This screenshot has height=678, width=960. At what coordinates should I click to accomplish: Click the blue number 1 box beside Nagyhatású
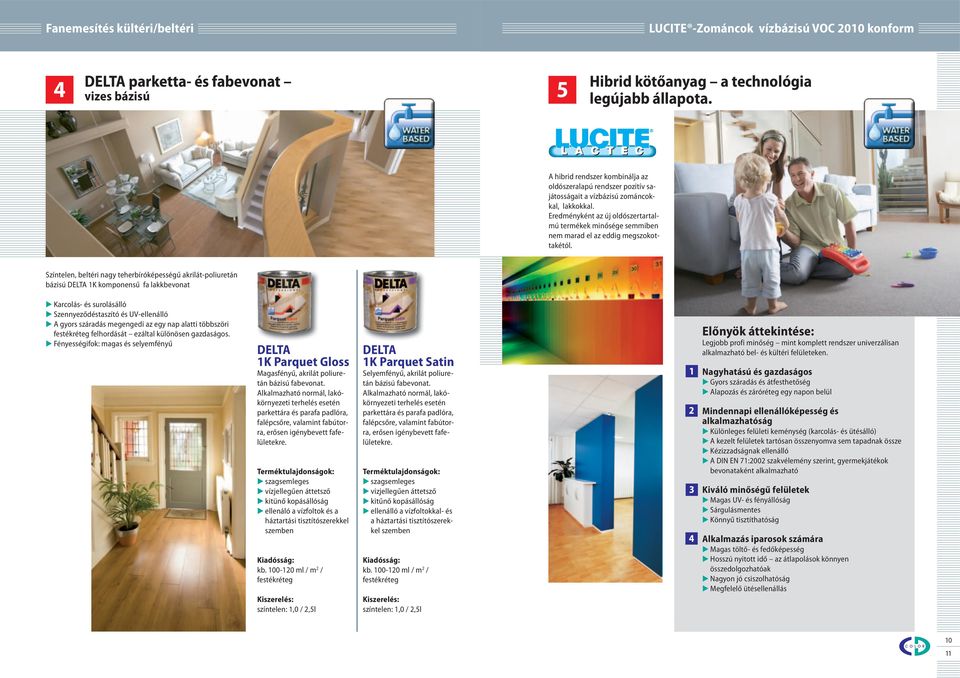(x=691, y=371)
